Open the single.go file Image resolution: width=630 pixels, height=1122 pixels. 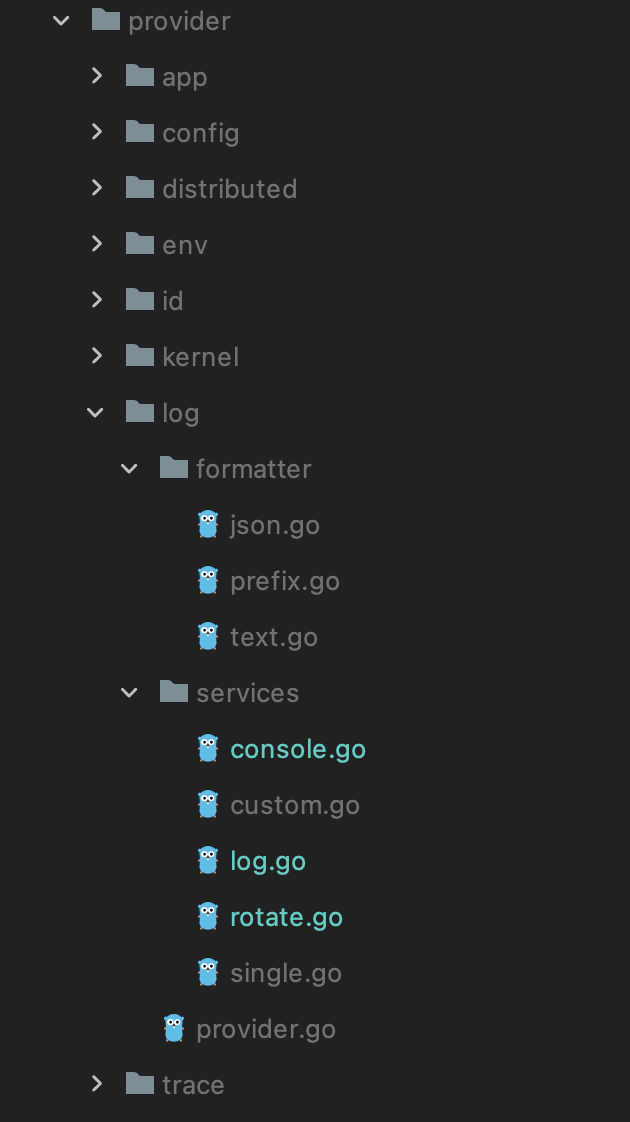tap(286, 973)
